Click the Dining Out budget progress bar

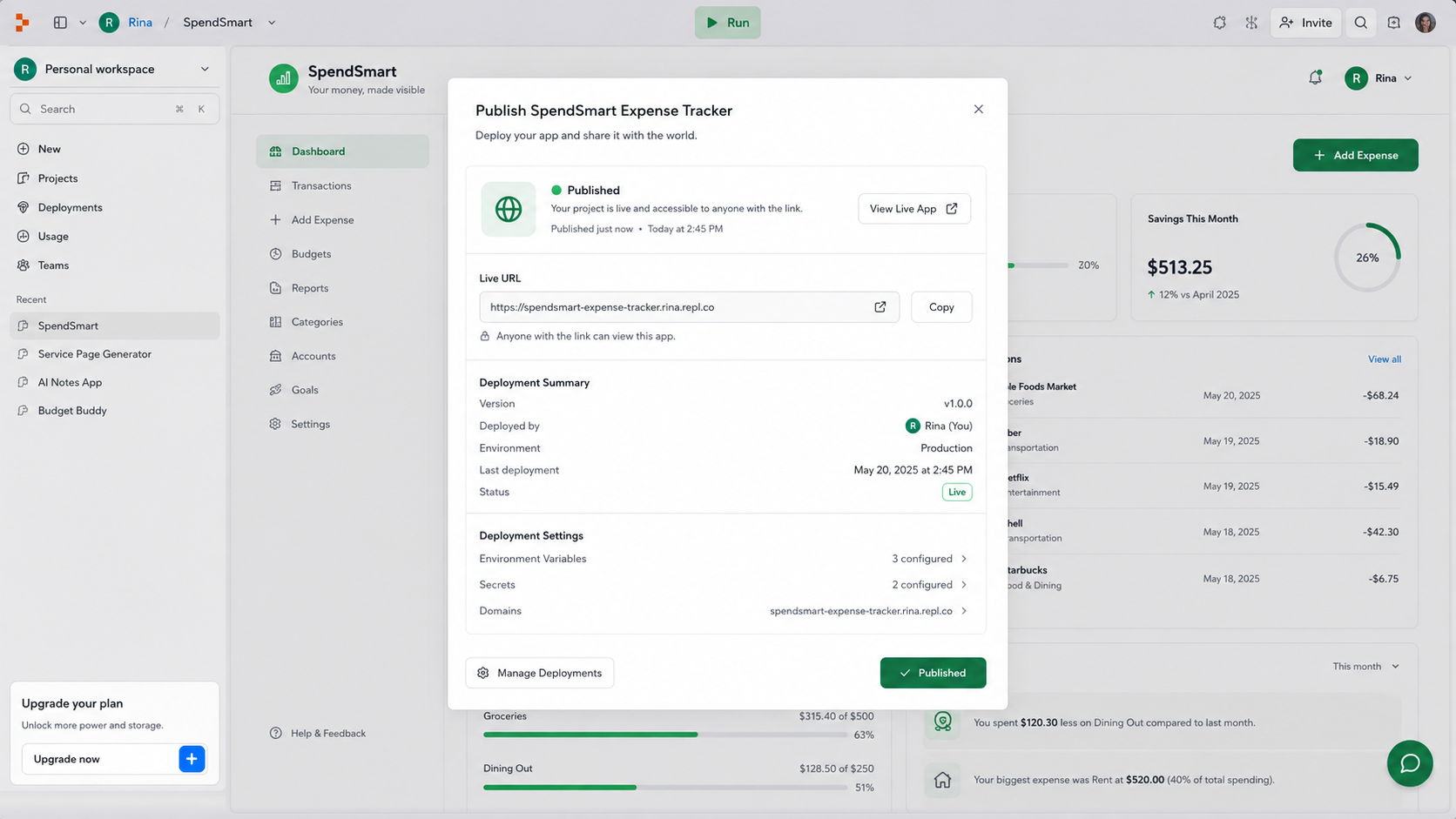[665, 788]
